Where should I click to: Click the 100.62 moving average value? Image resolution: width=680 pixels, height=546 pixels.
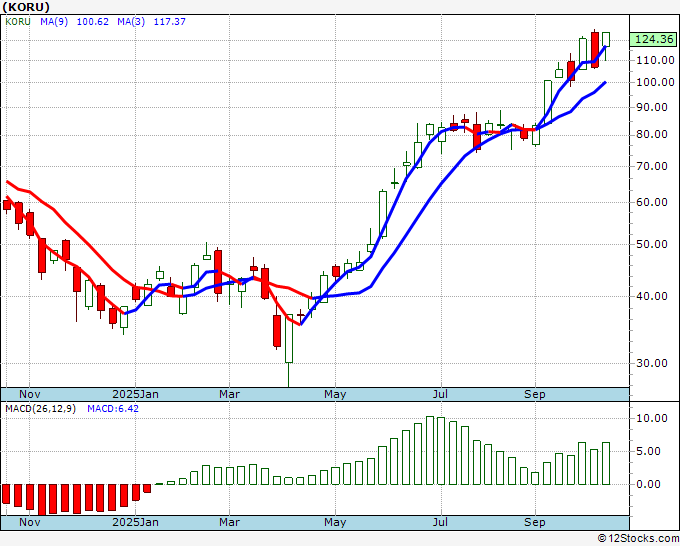92,22
